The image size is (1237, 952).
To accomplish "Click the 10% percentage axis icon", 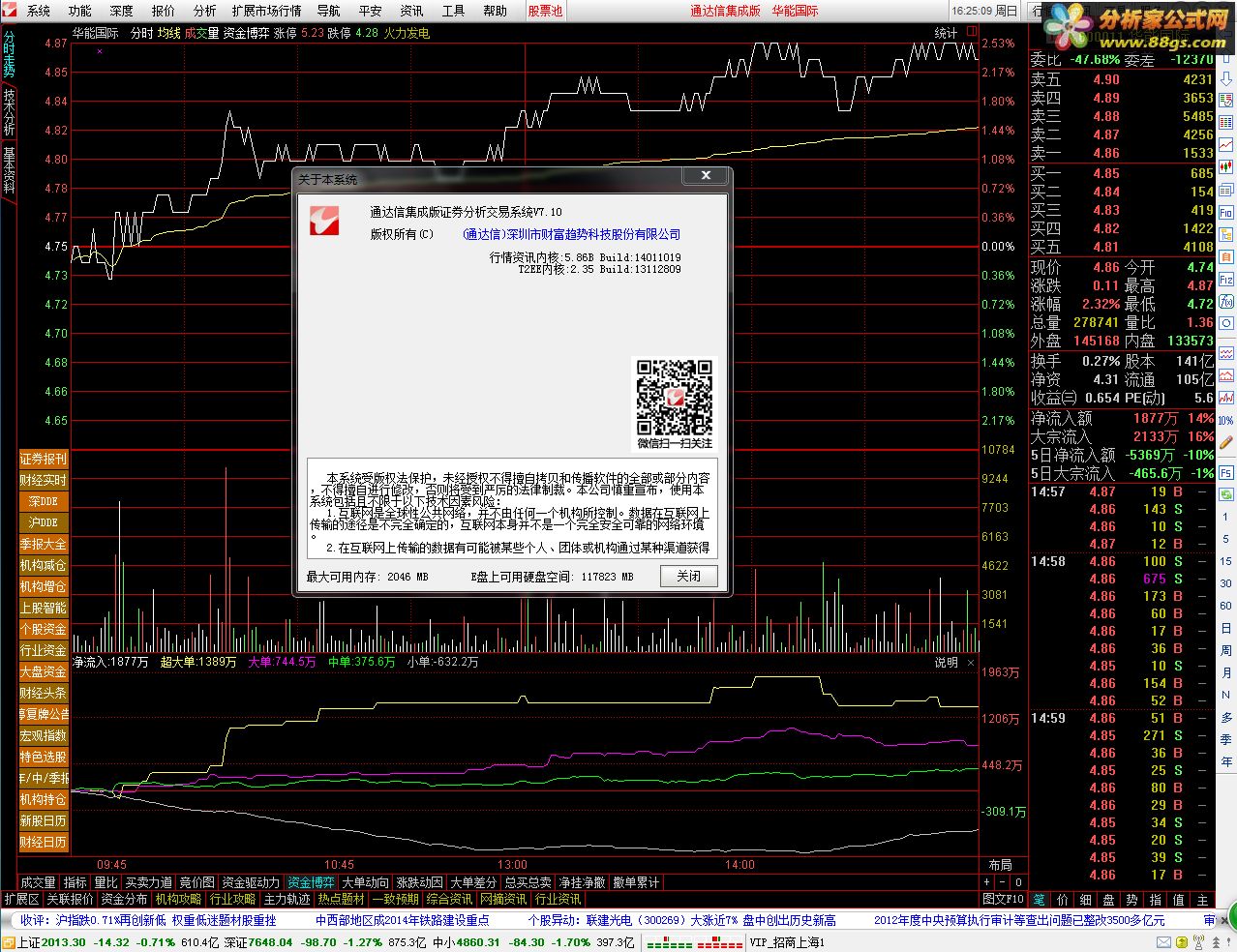I will click(x=1225, y=421).
